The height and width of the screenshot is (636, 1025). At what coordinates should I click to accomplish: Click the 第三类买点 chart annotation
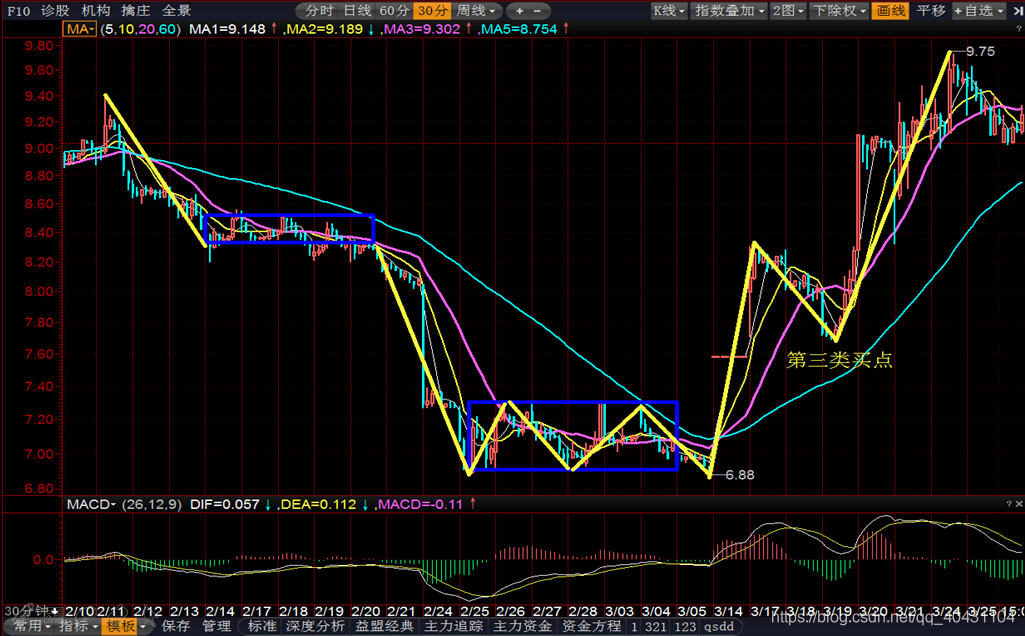pyautogui.click(x=839, y=360)
